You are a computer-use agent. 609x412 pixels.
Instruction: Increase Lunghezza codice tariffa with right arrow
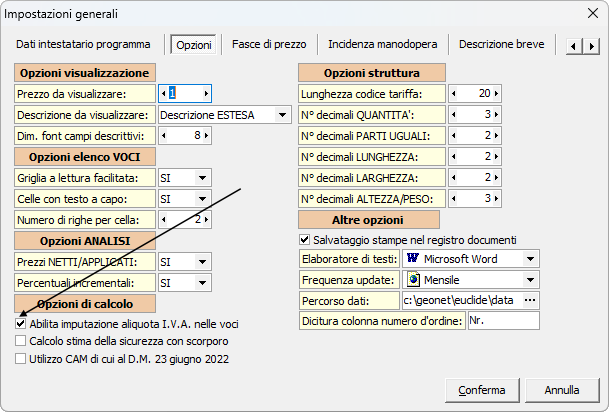[496, 93]
